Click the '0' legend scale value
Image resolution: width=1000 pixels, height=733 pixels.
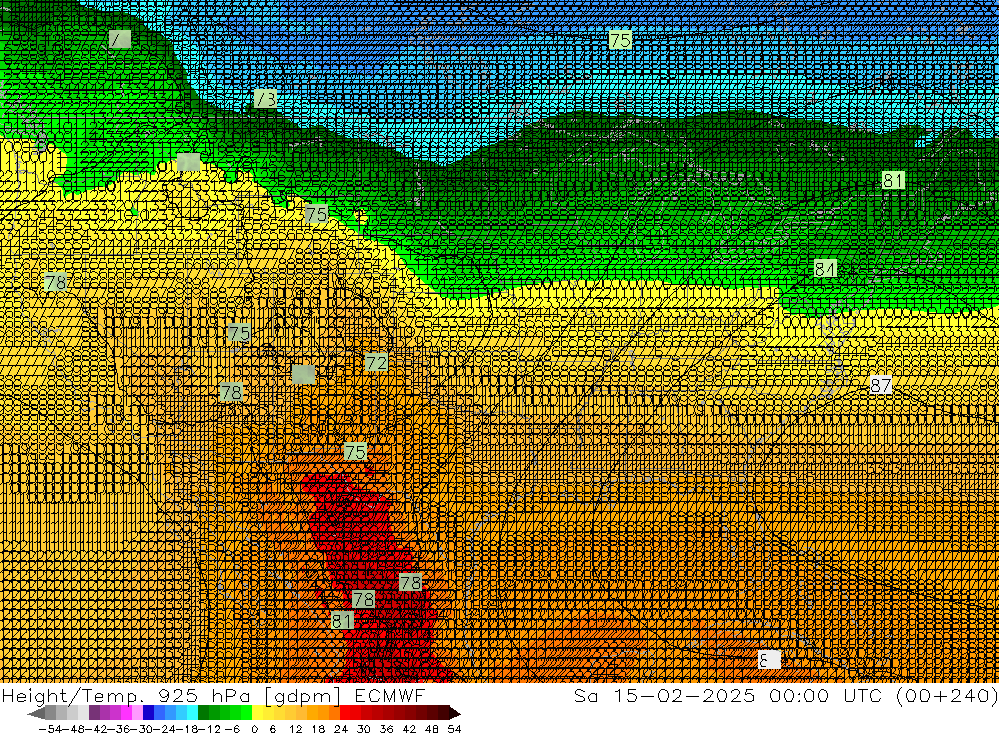[x=254, y=729]
